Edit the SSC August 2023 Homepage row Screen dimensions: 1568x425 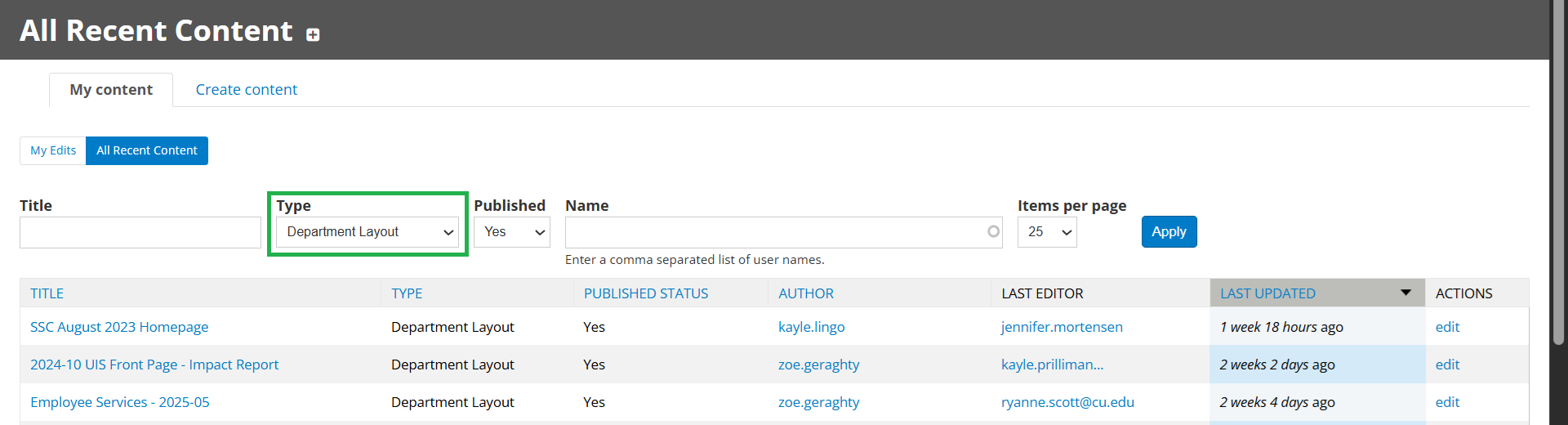click(1447, 327)
